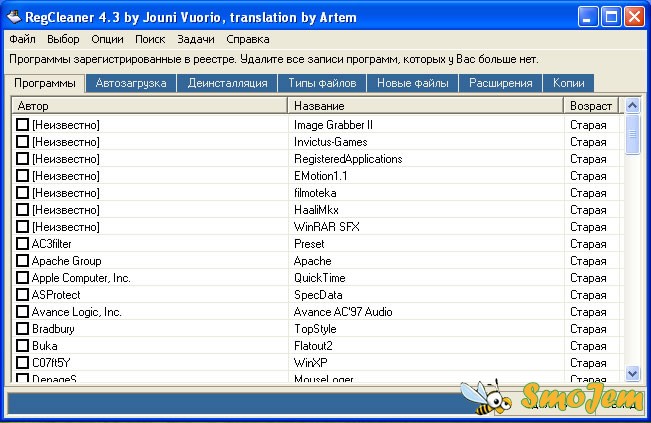Switch to the Копии tab
The height and width of the screenshot is (423, 651).
(569, 83)
